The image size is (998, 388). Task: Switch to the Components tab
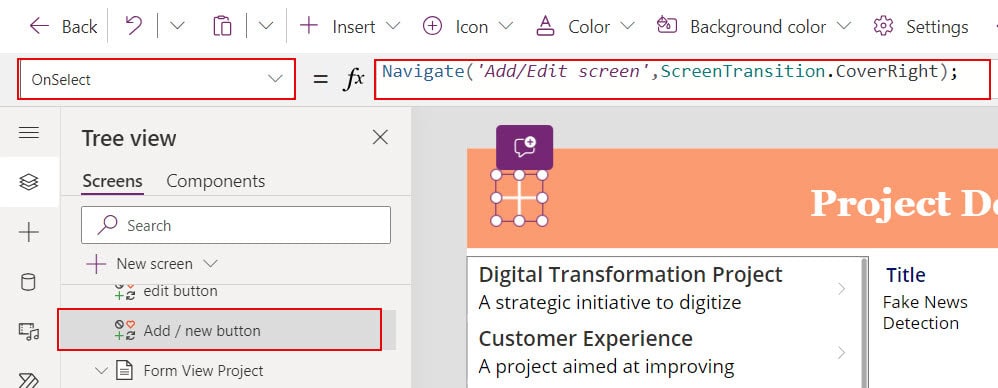coord(216,181)
